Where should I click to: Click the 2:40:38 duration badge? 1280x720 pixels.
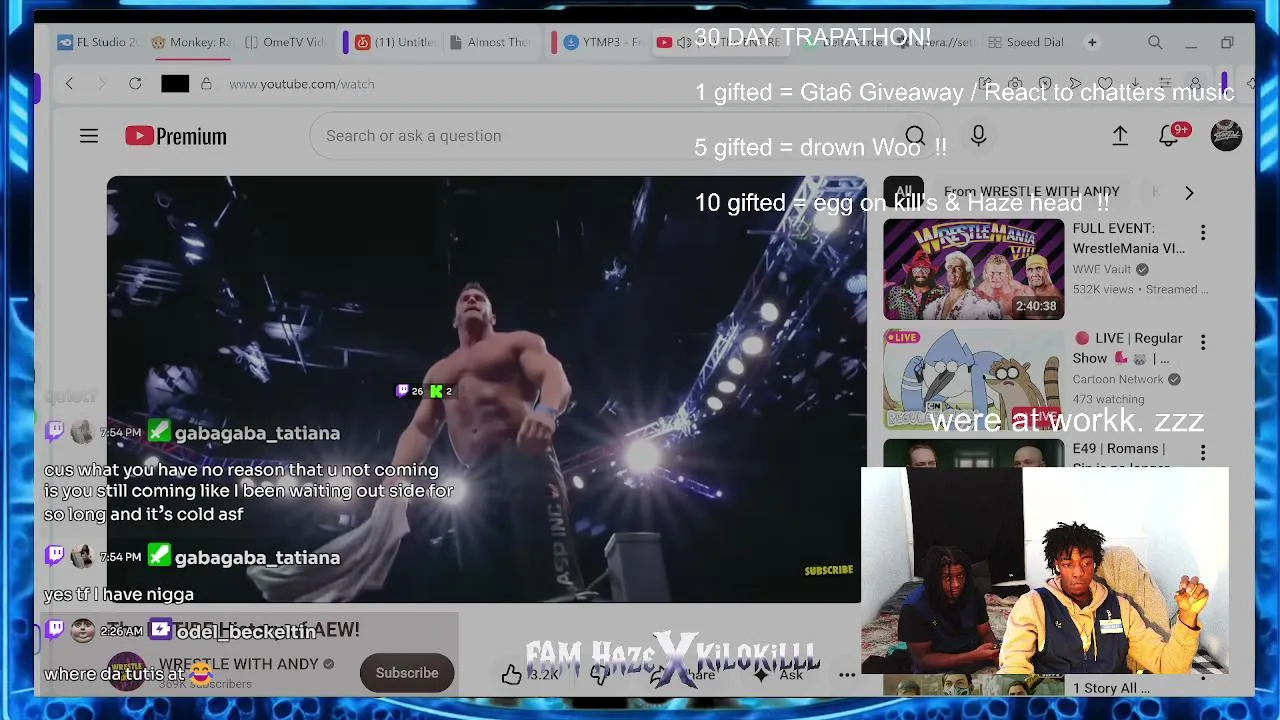[x=1036, y=306]
